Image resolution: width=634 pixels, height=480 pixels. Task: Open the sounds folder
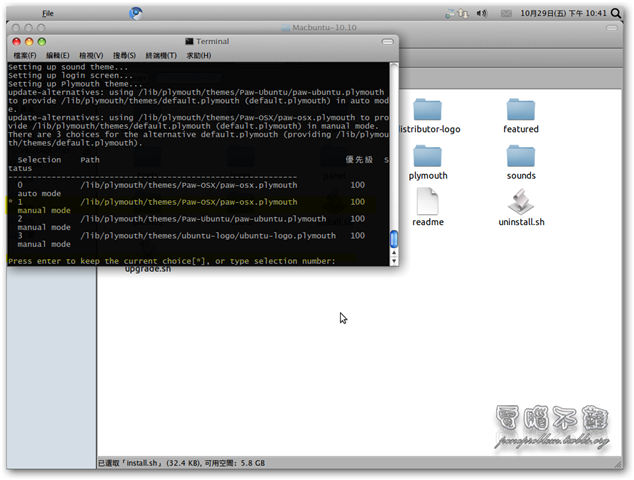click(520, 158)
